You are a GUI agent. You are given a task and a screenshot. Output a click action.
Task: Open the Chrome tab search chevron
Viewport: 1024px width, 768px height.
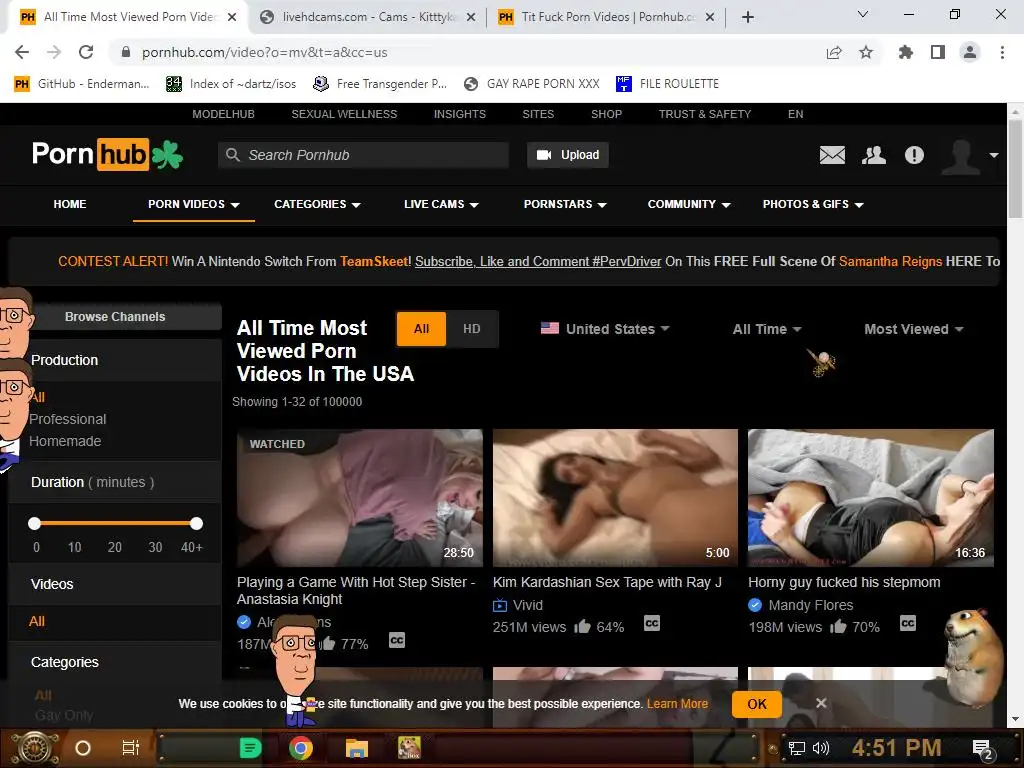click(863, 14)
